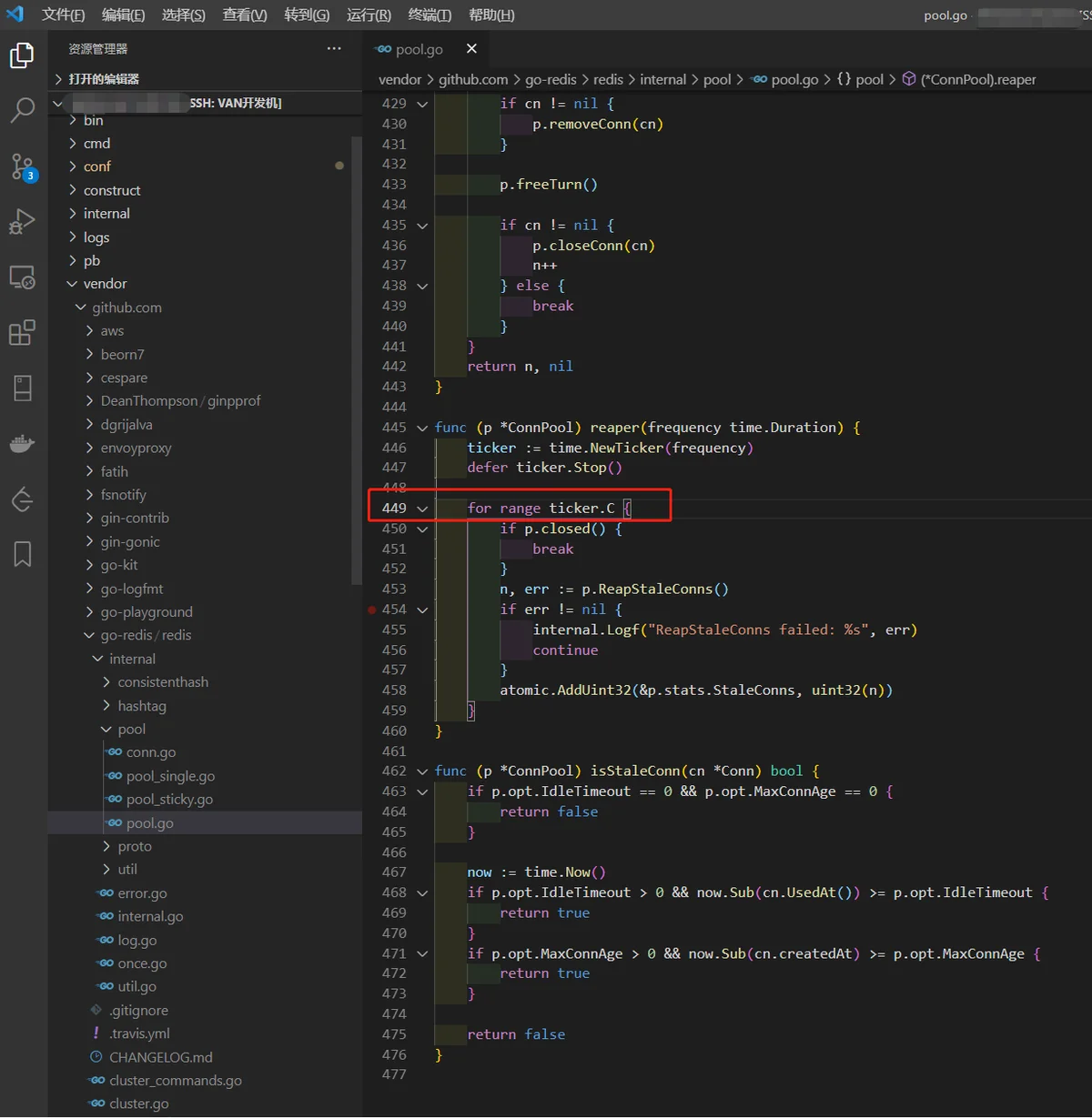Open pool_sticky.go file

[205, 800]
